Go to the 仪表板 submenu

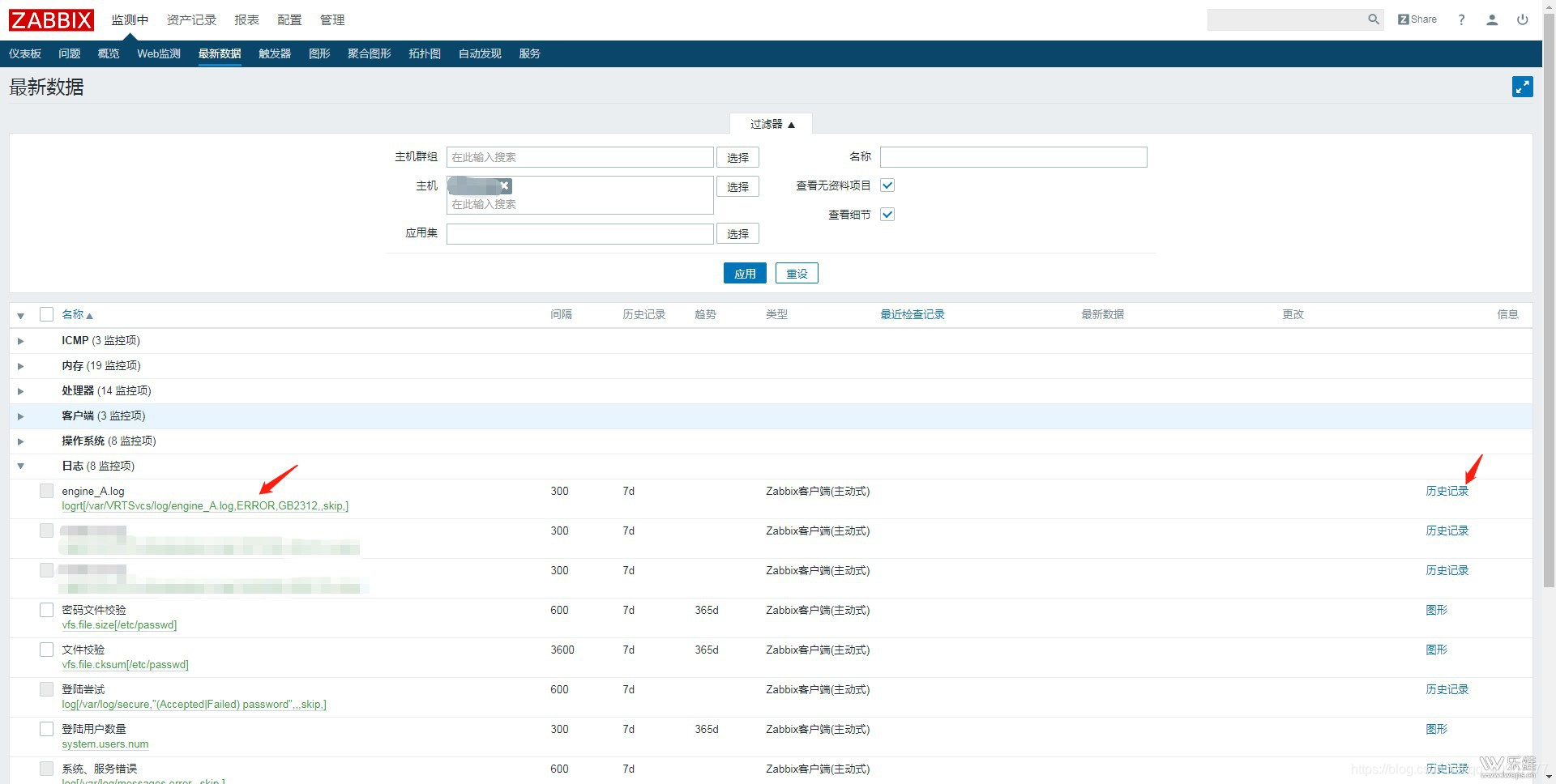coord(25,53)
